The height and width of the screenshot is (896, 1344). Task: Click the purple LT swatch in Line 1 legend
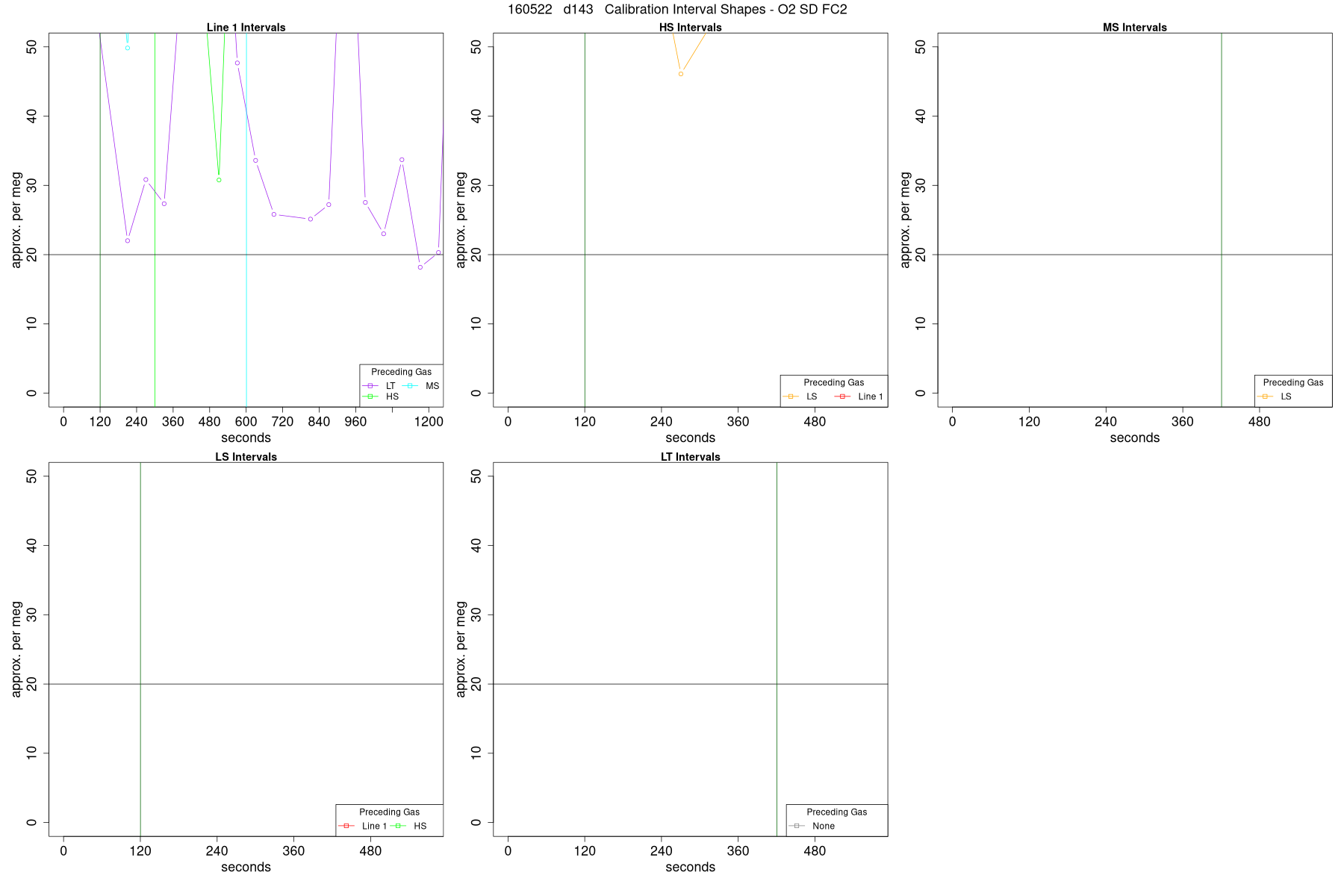pyautogui.click(x=370, y=386)
